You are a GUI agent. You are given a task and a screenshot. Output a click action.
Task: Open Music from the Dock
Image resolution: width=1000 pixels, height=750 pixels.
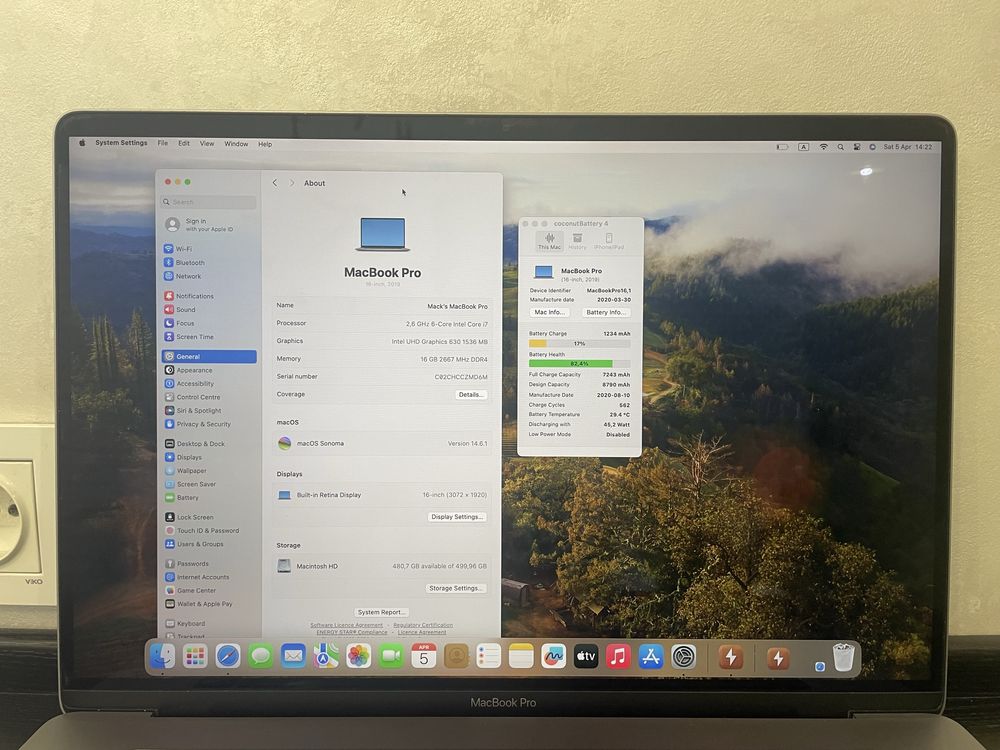[618, 656]
